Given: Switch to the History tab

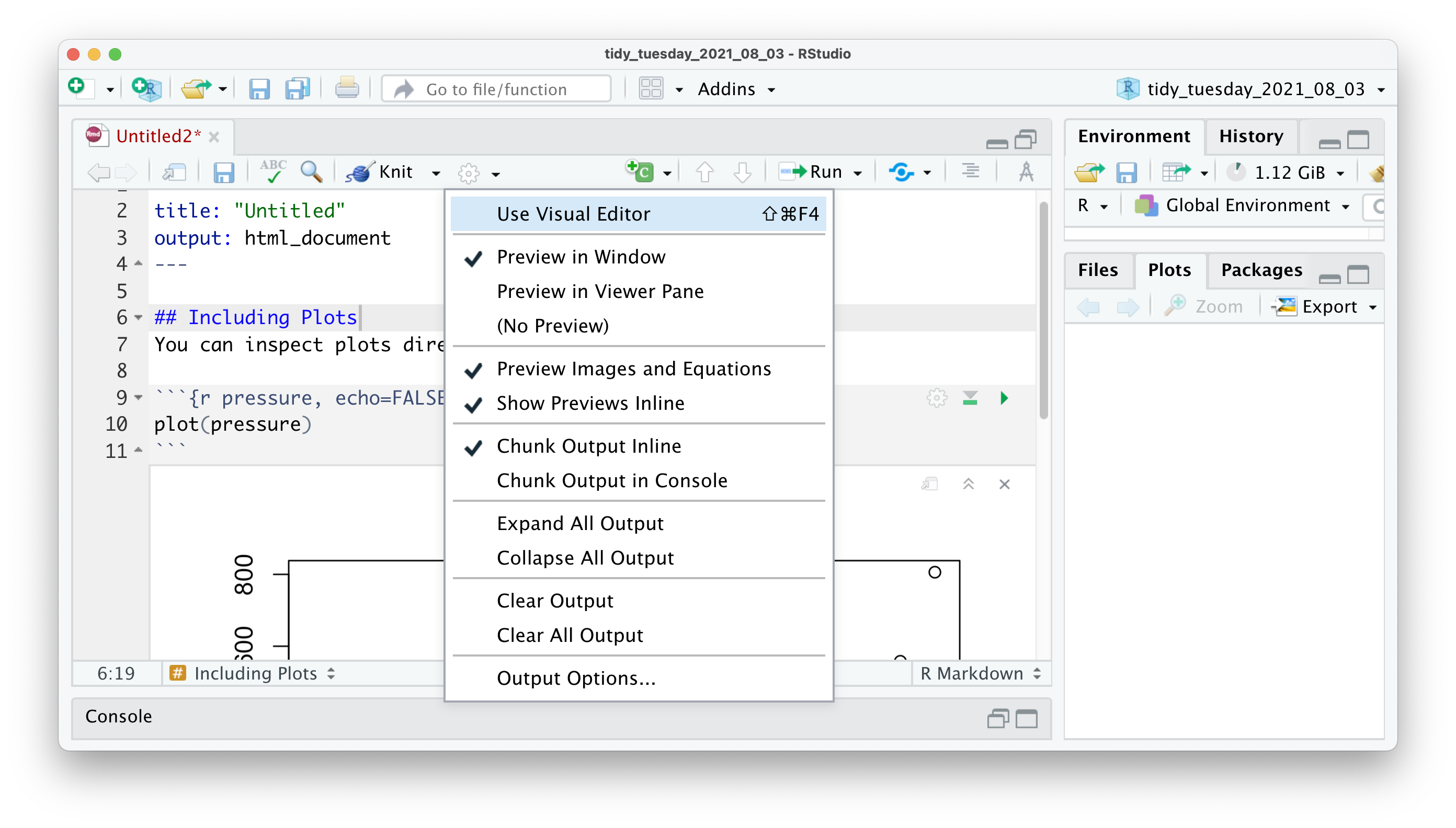Looking at the screenshot, I should pos(1250,136).
